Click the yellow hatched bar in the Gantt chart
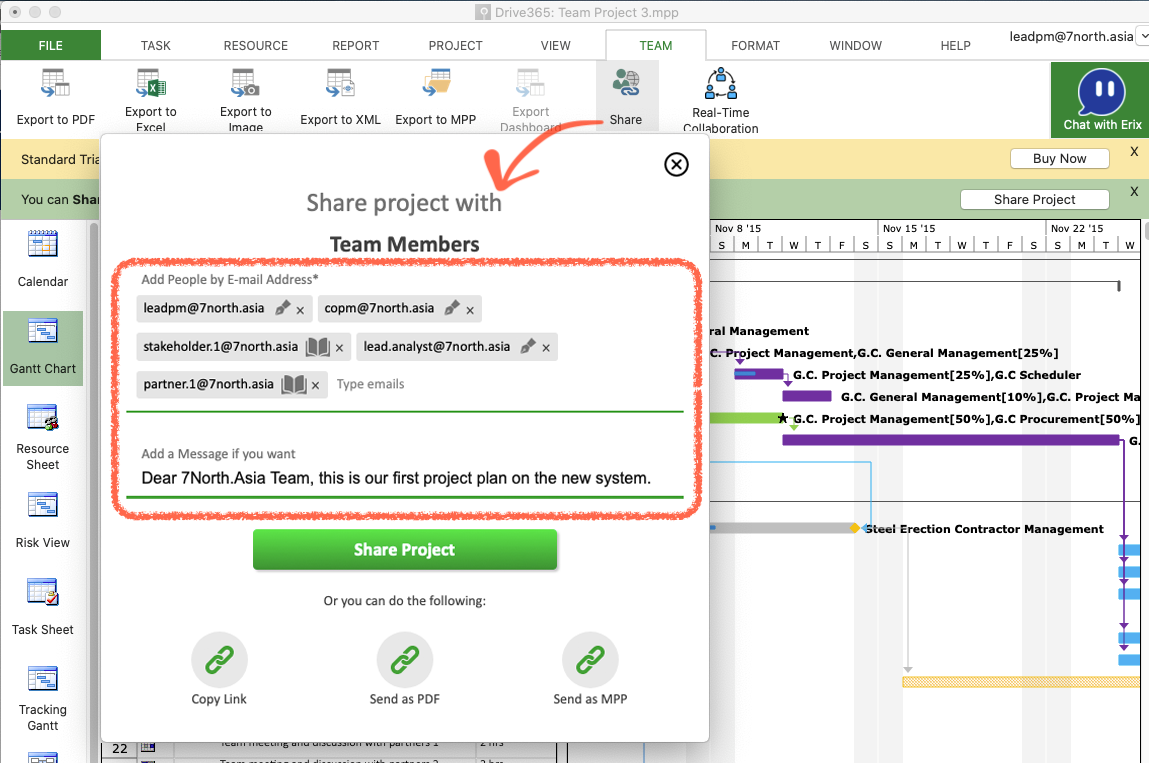Viewport: 1149px width, 763px height. (x=1021, y=682)
